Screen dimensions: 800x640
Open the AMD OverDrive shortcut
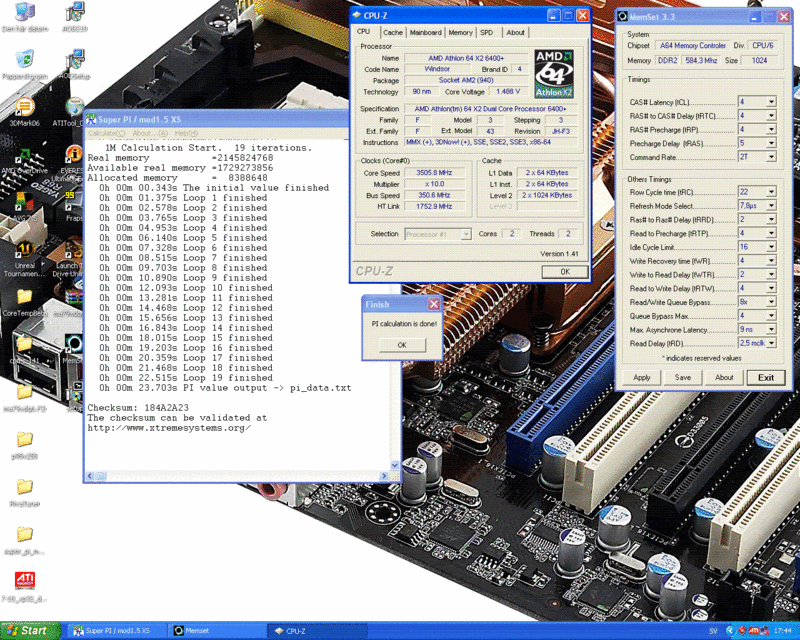pyautogui.click(x=24, y=155)
